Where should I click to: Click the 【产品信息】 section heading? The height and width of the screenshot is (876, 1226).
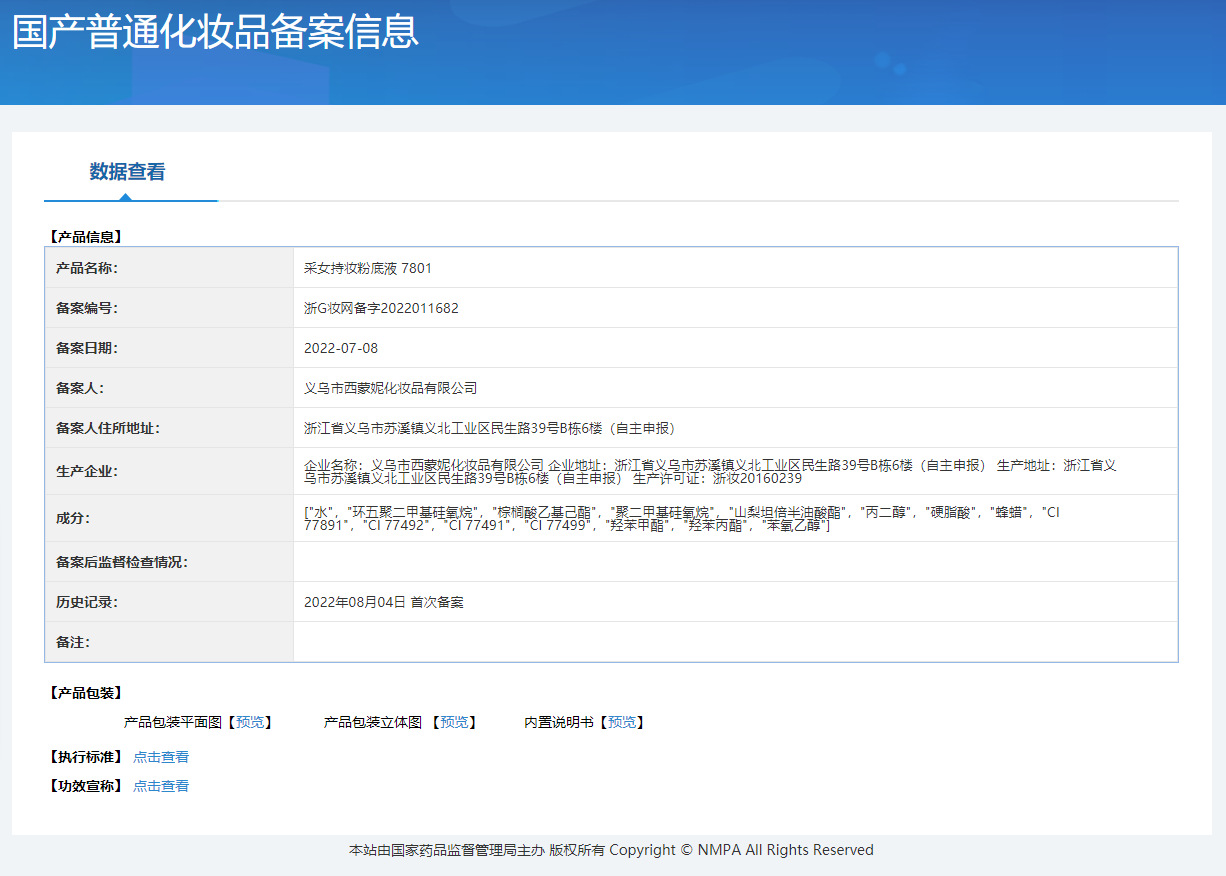pyautogui.click(x=85, y=237)
